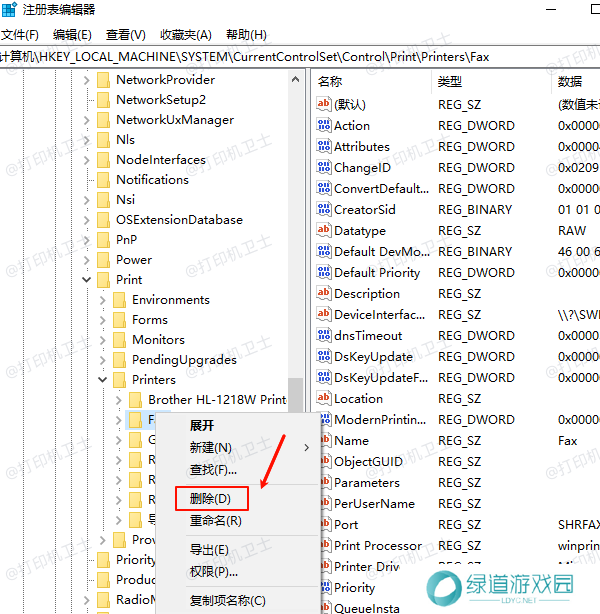The image size is (600, 614).
Task: Choose 重命名(R) in the context menu
Action: [x=215, y=520]
